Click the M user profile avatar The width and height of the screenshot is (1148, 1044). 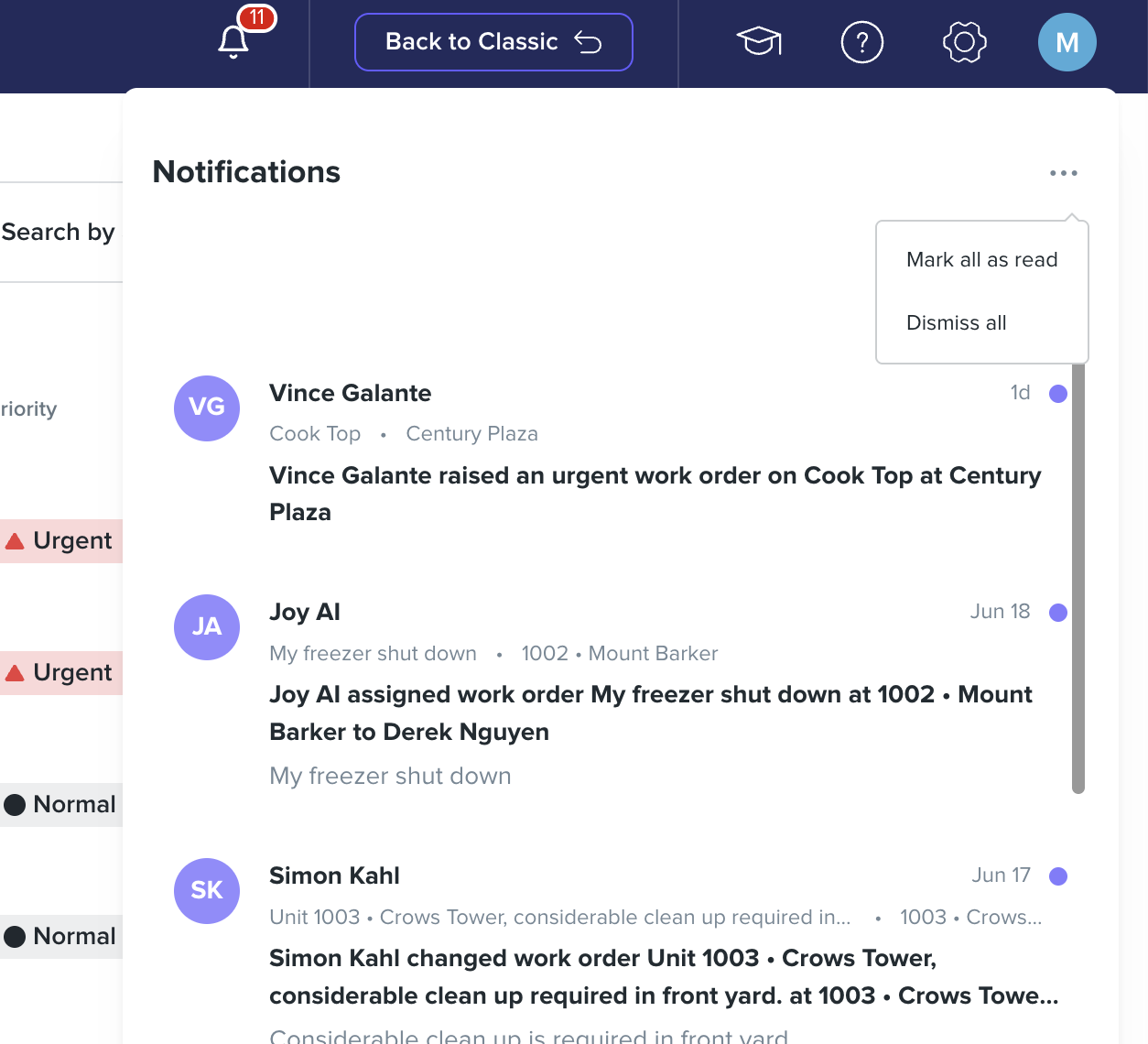(x=1067, y=42)
